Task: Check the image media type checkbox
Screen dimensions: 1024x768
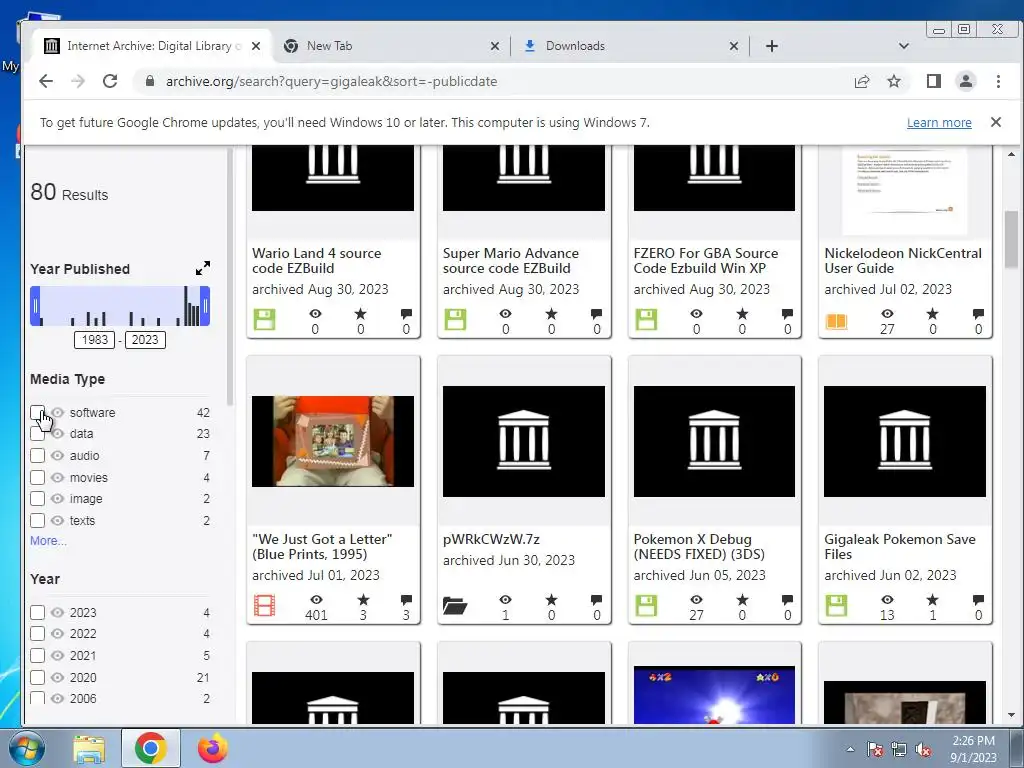Action: [37, 499]
